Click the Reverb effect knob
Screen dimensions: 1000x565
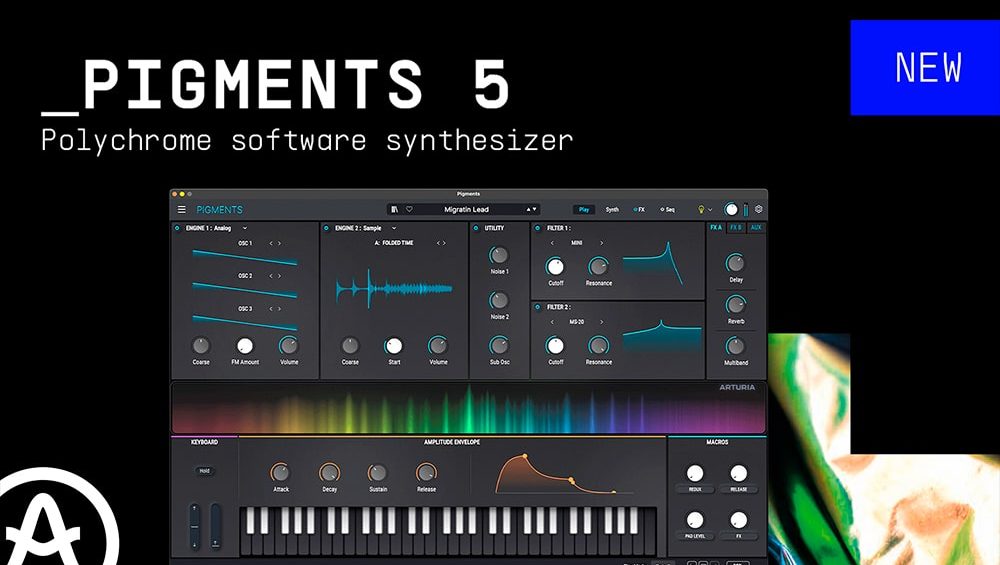[x=735, y=305]
